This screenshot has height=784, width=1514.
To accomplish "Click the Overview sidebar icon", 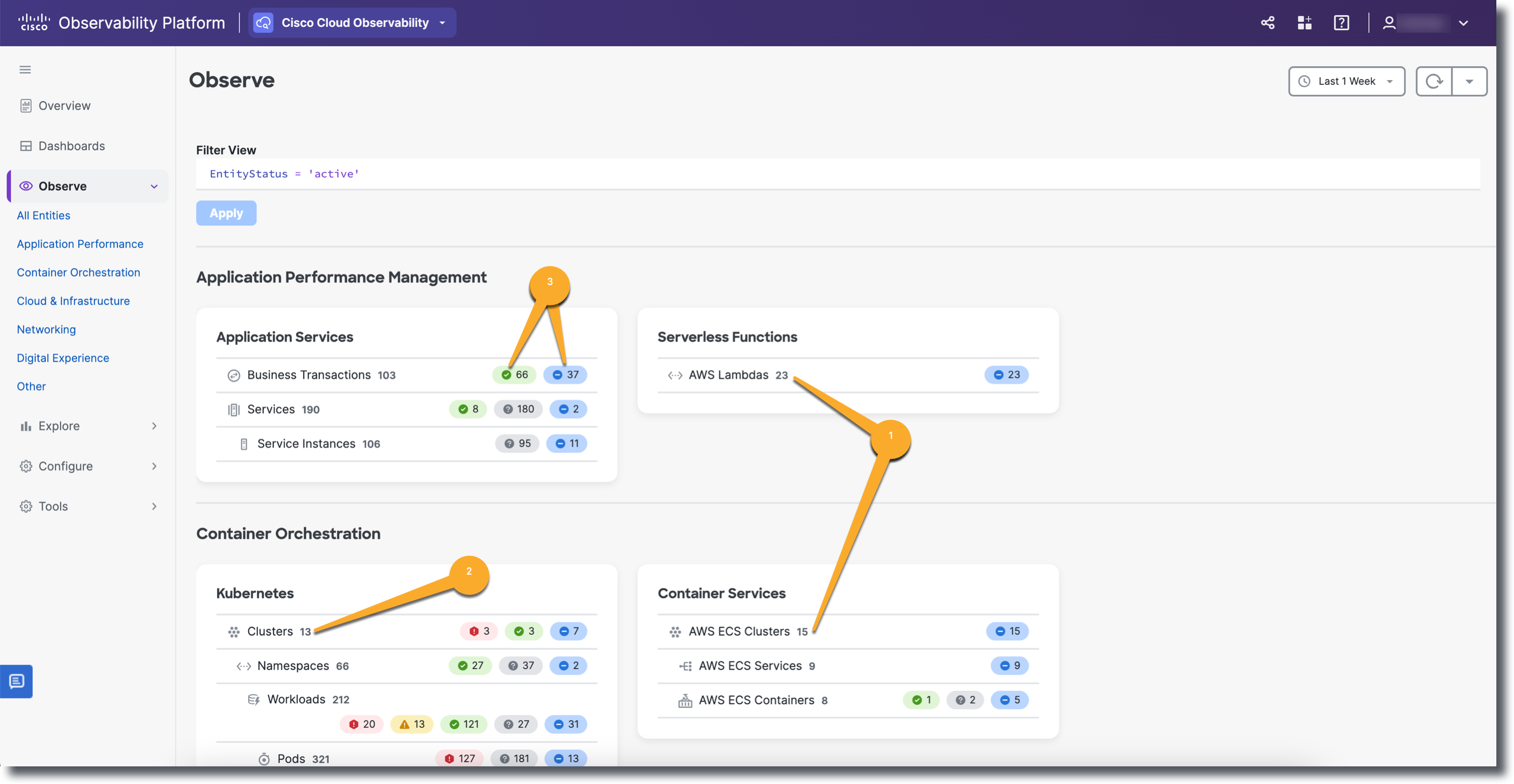I will (x=26, y=106).
